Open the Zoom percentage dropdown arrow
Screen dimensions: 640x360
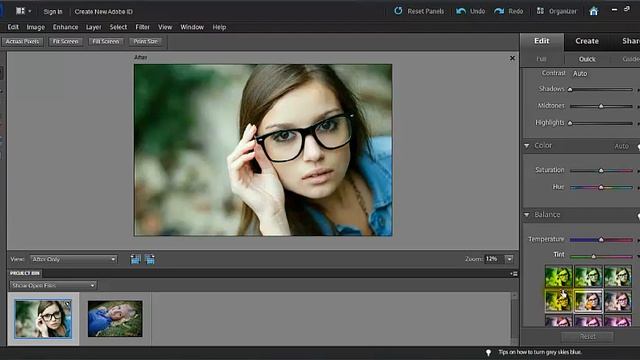(x=509, y=259)
